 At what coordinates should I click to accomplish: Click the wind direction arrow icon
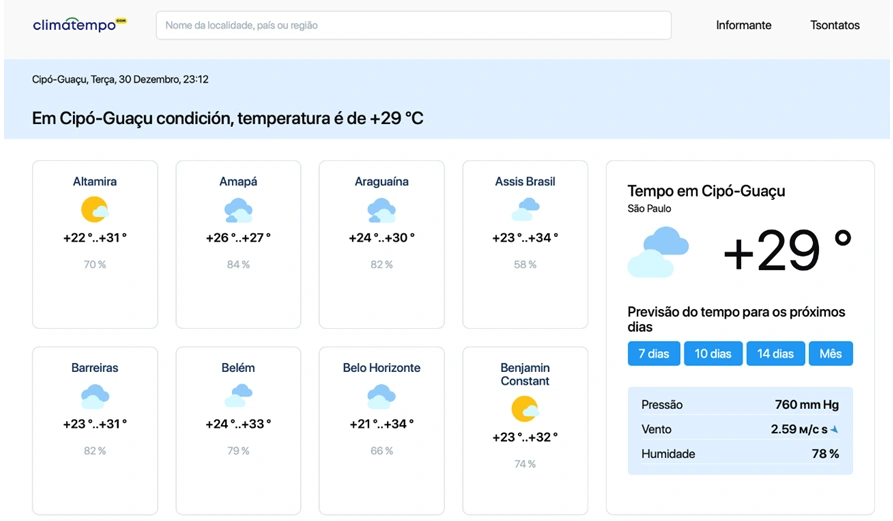[x=834, y=430]
